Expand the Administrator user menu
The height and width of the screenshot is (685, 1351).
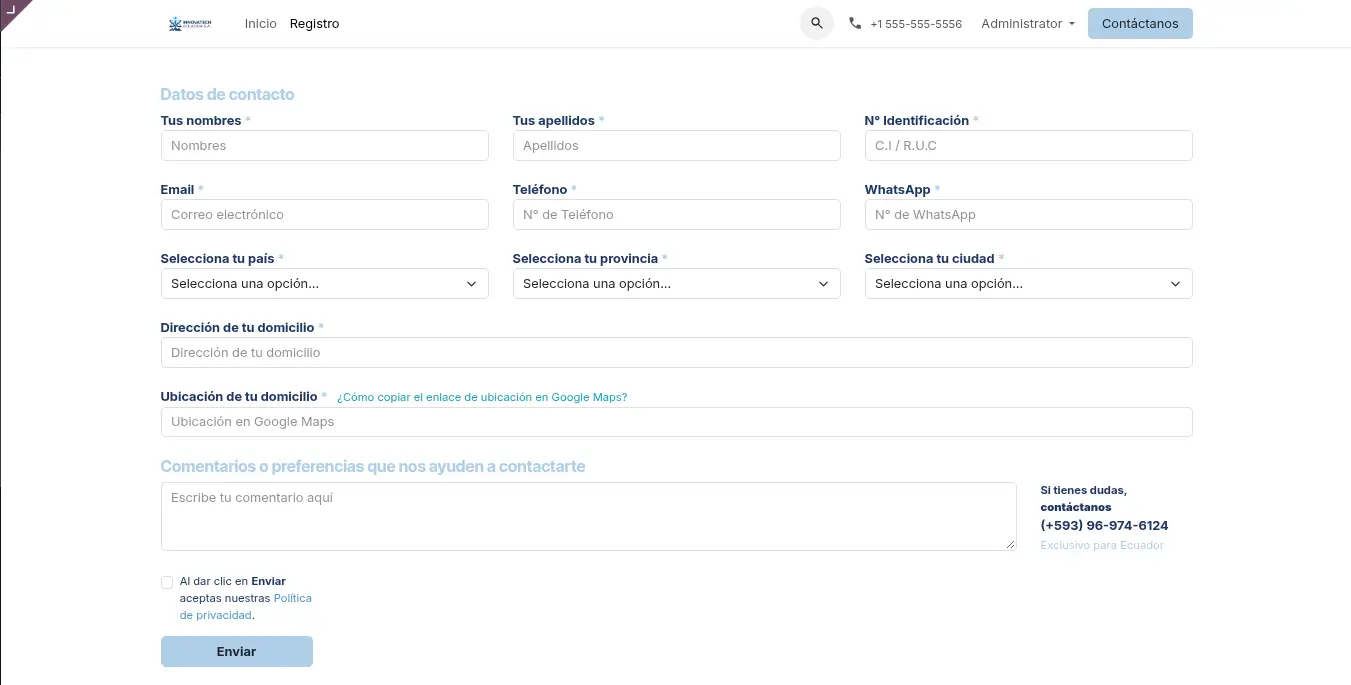1028,24
